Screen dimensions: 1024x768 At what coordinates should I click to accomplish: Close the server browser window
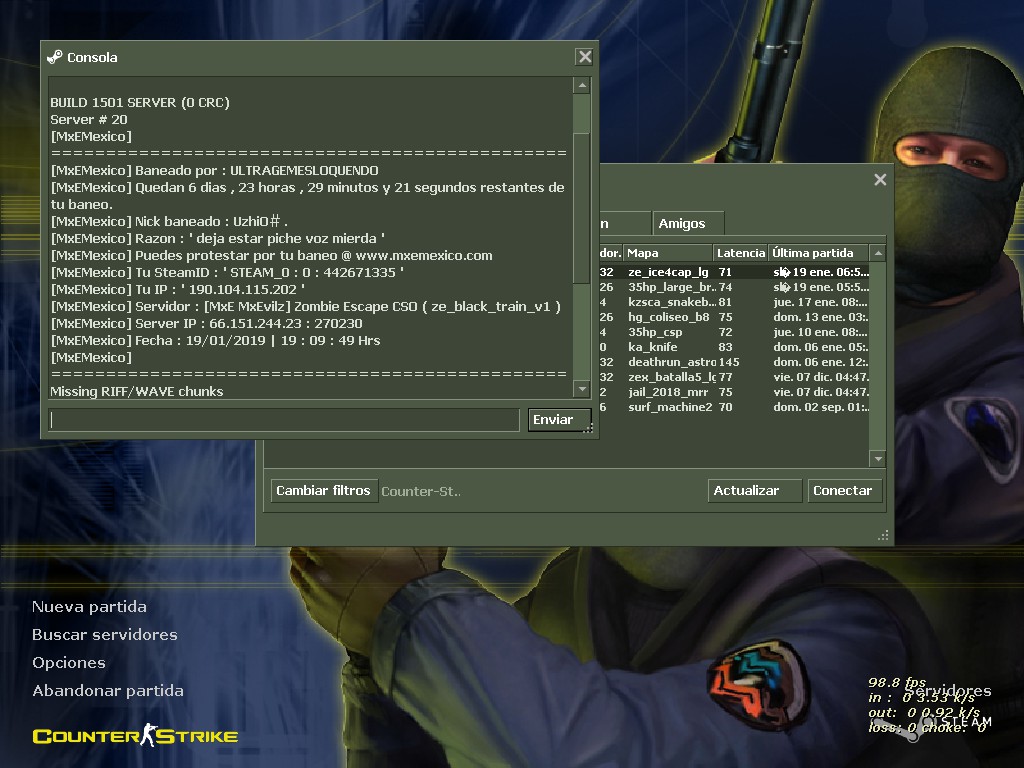click(880, 180)
